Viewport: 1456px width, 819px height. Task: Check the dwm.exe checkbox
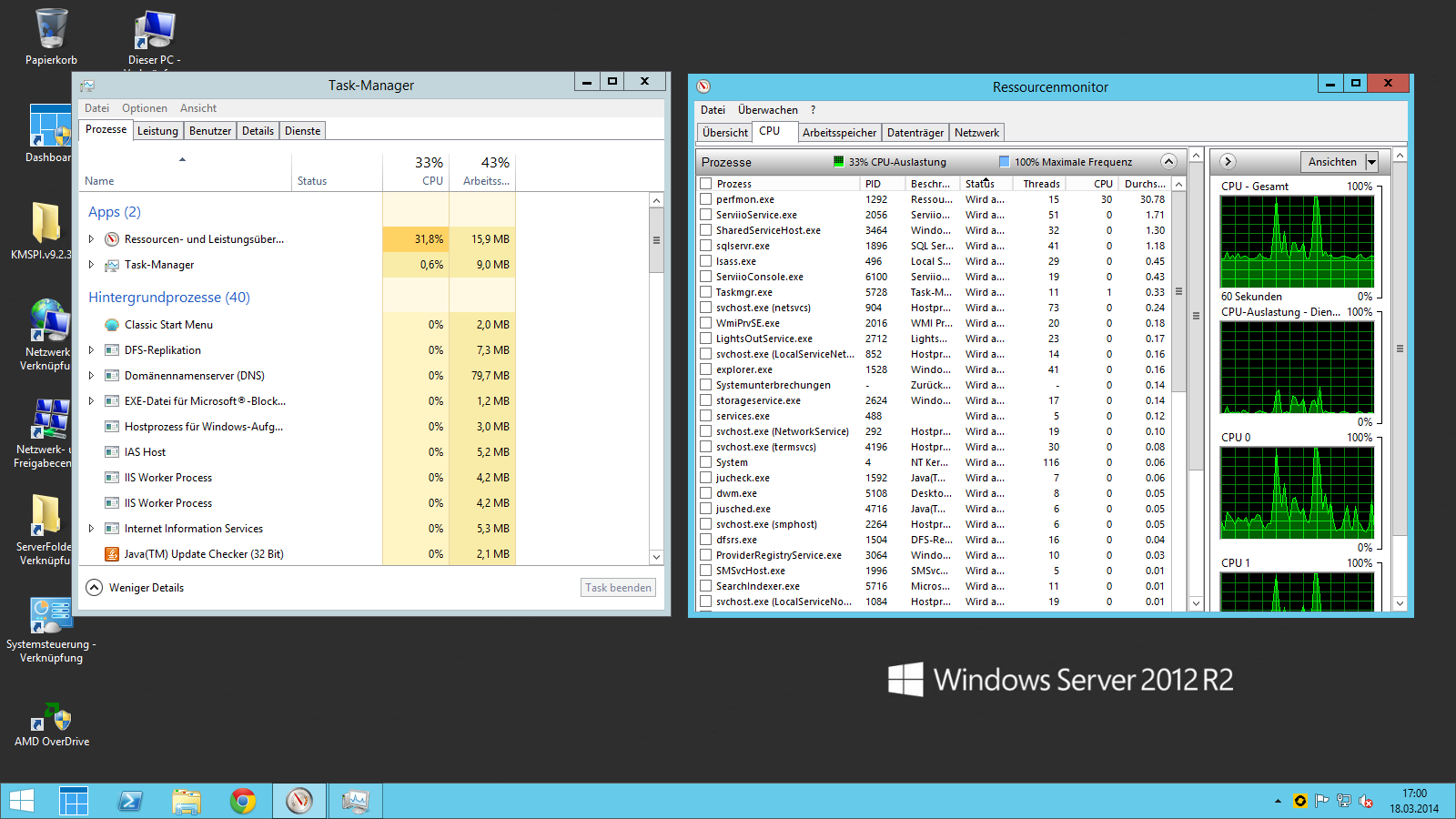point(705,493)
